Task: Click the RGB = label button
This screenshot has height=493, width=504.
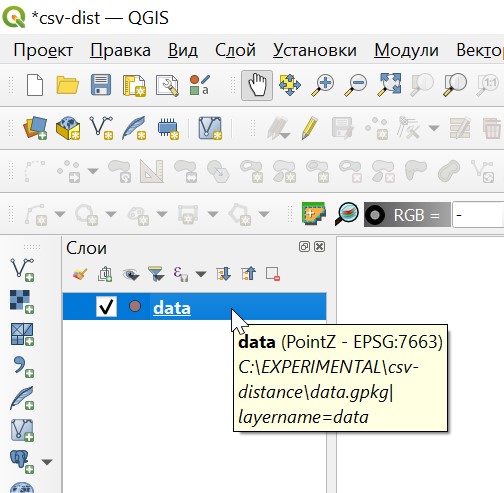Action: point(407,215)
